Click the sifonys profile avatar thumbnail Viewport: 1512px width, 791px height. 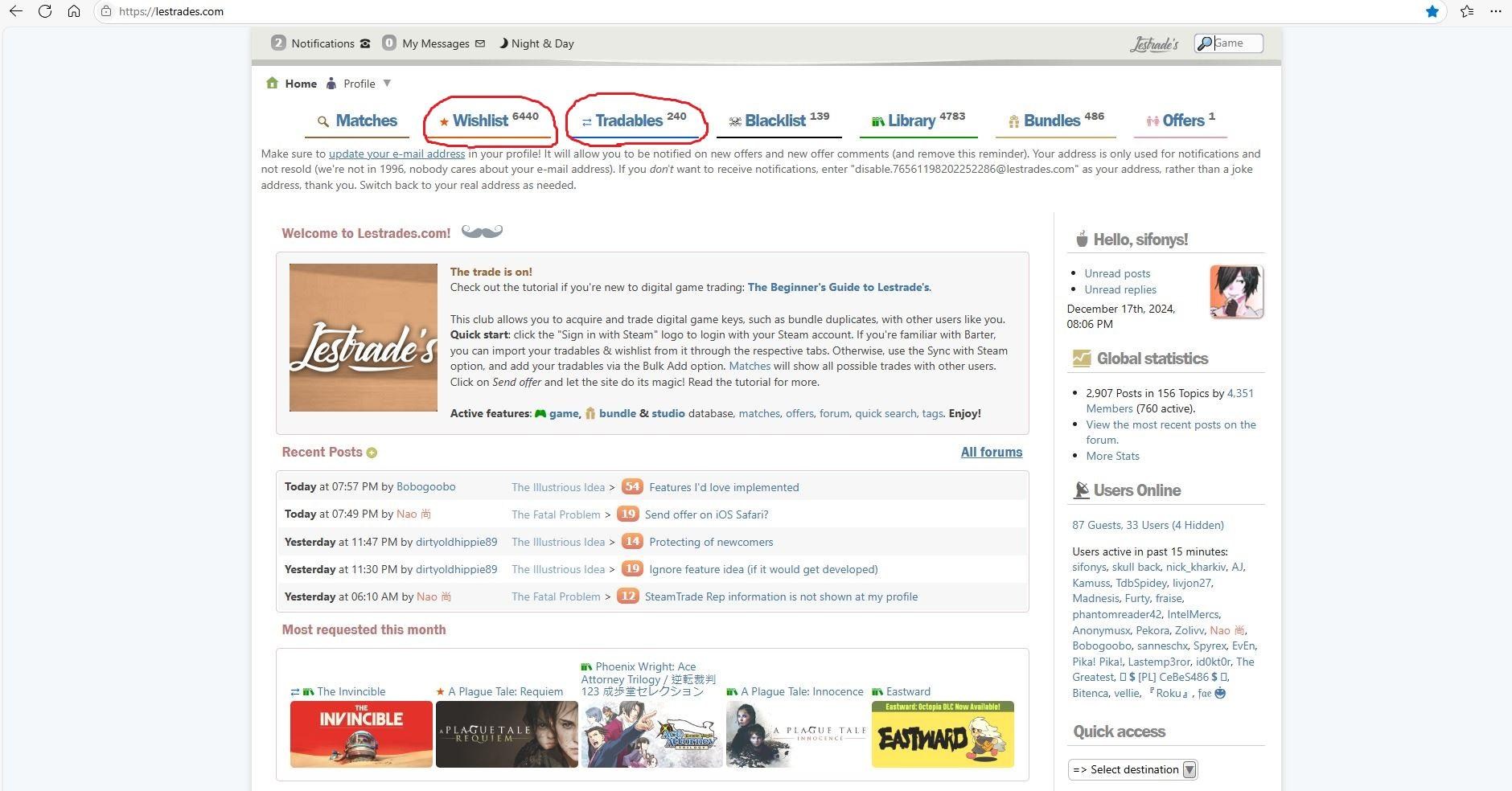tap(1236, 291)
